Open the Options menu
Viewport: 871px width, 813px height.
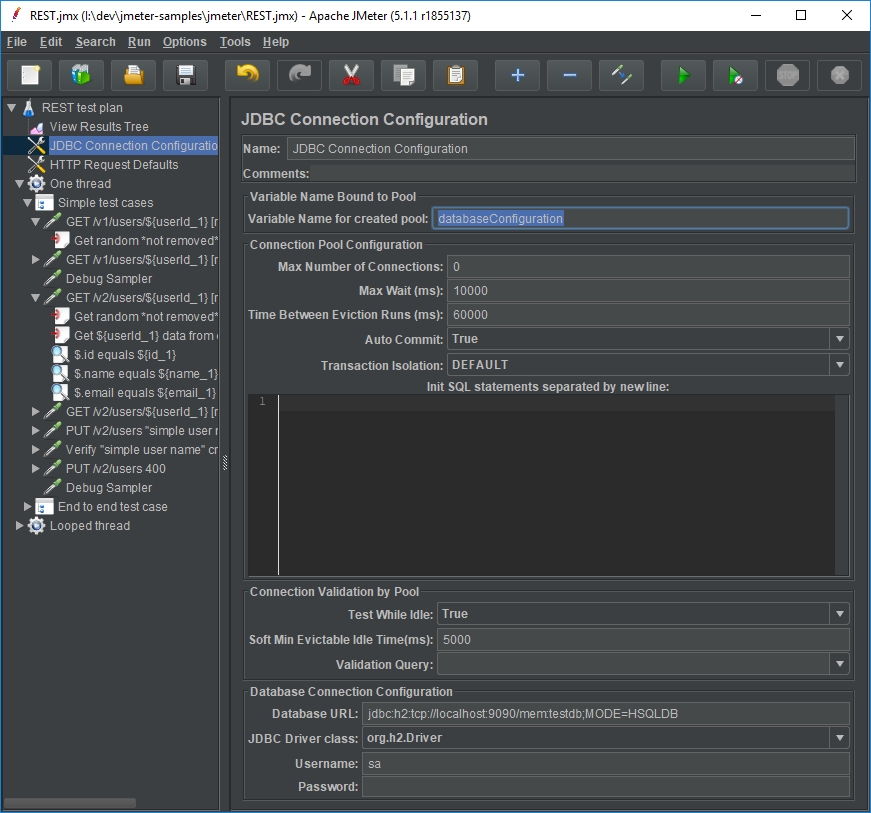coord(184,42)
